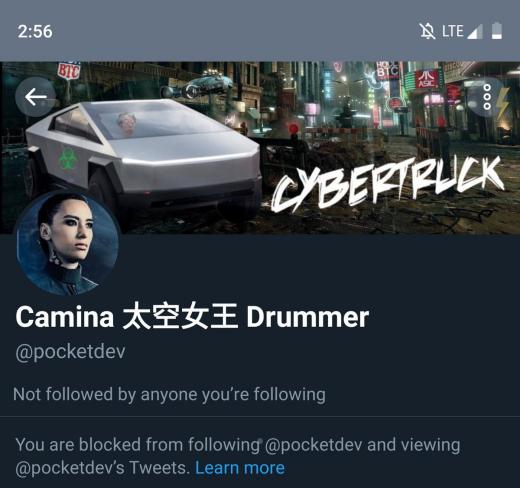Screen dimensions: 520x488
Task: Tap the @pocketdev's Tweets mention
Action: (102, 468)
